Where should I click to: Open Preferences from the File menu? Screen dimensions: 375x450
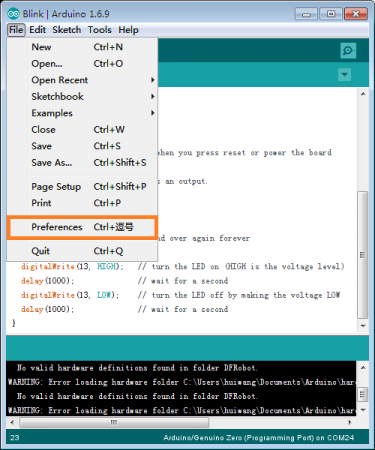coord(82,227)
